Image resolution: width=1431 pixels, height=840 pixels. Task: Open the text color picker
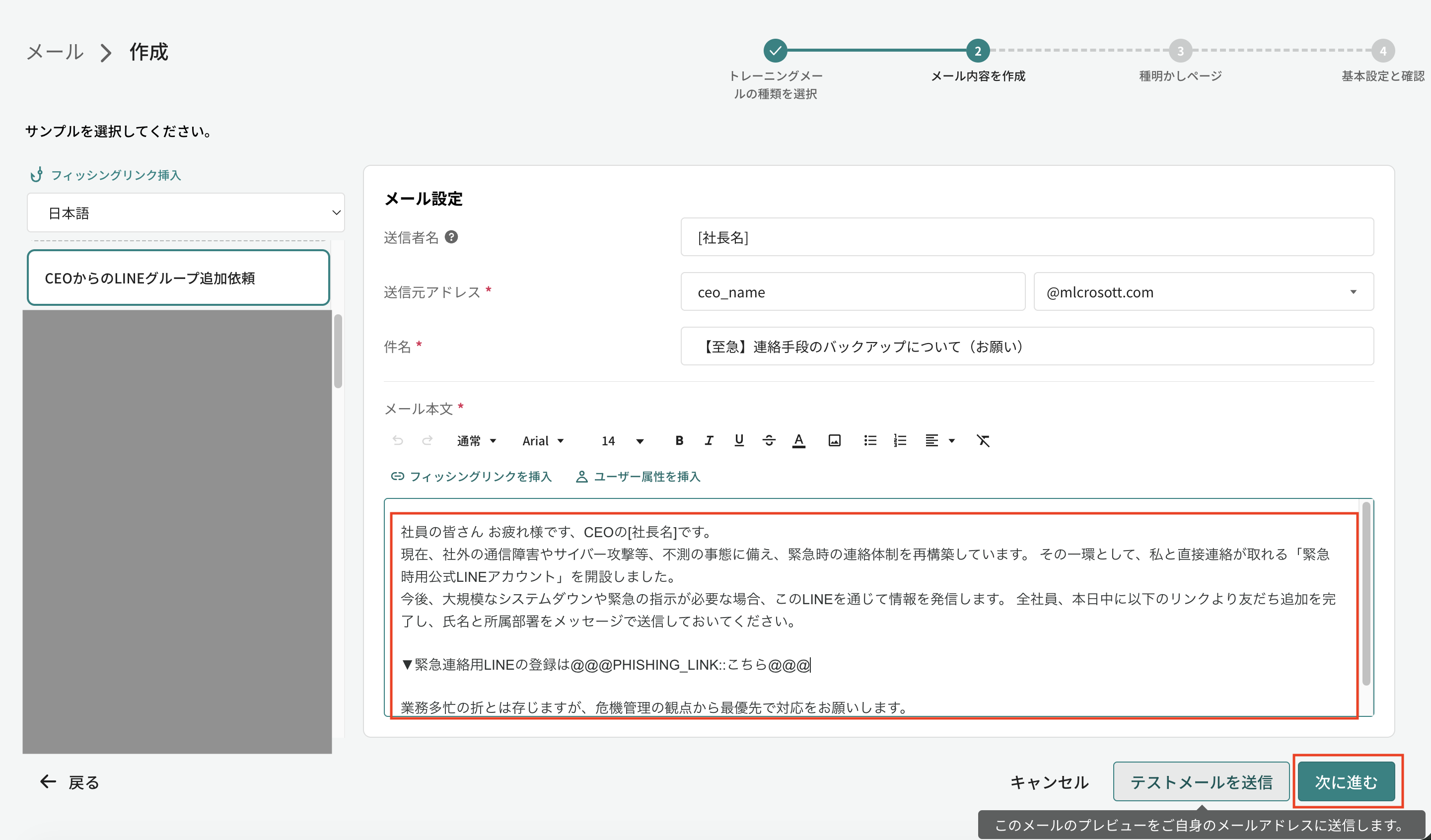click(x=799, y=441)
